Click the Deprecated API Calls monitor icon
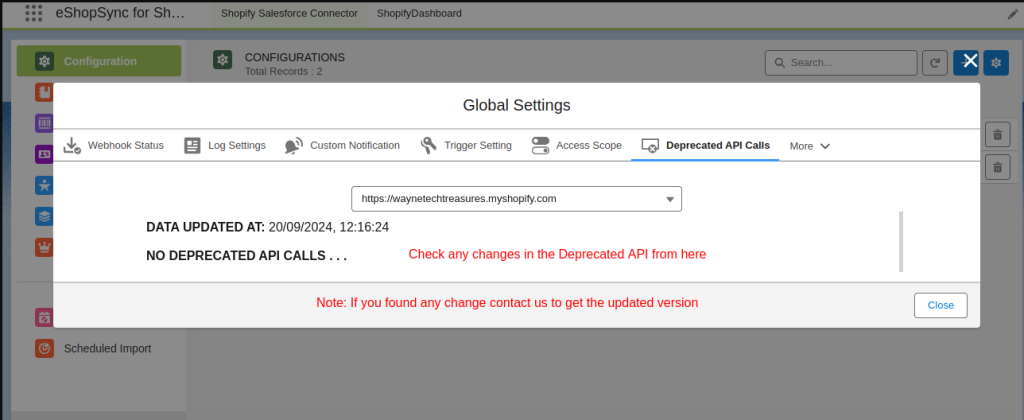The image size is (1024, 420). (650, 146)
